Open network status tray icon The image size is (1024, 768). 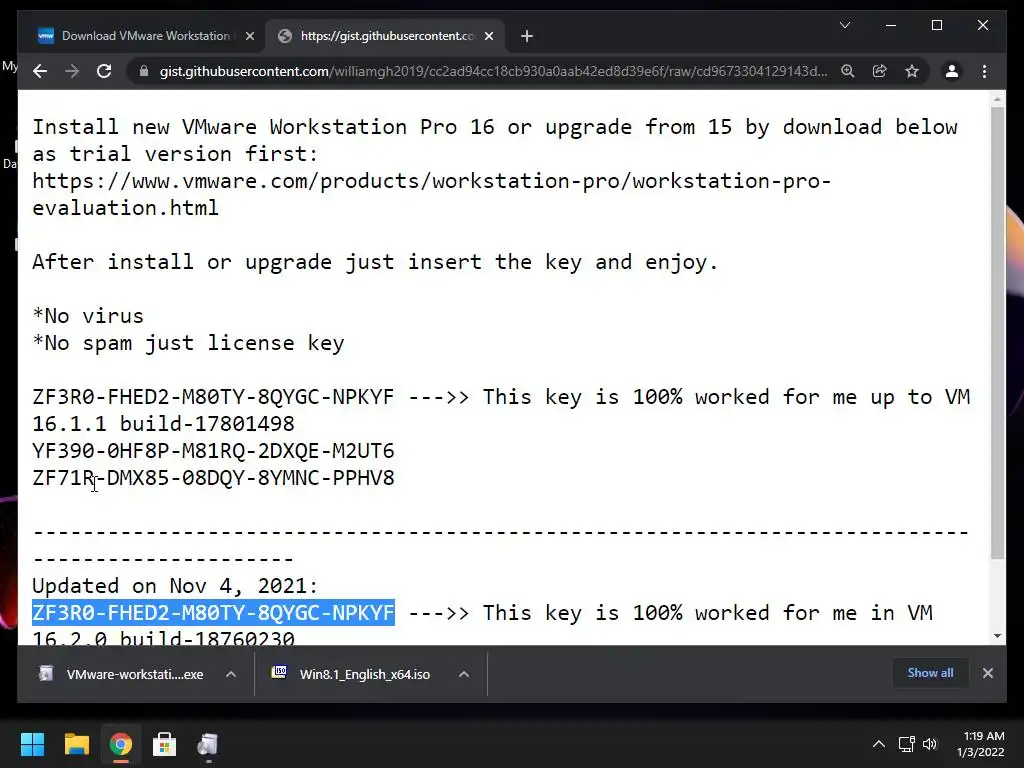point(906,744)
